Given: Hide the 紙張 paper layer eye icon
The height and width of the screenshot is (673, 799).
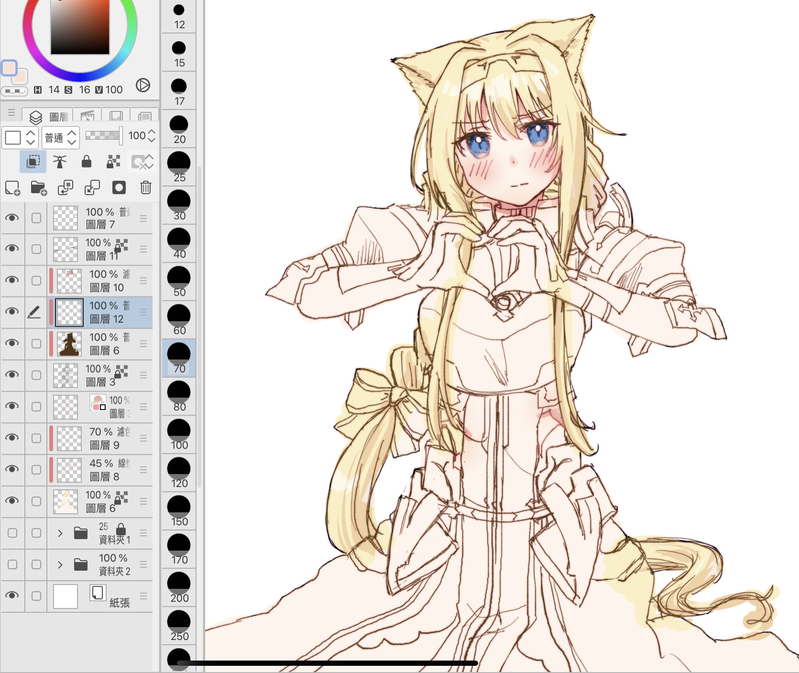Looking at the screenshot, I should pyautogui.click(x=12, y=596).
